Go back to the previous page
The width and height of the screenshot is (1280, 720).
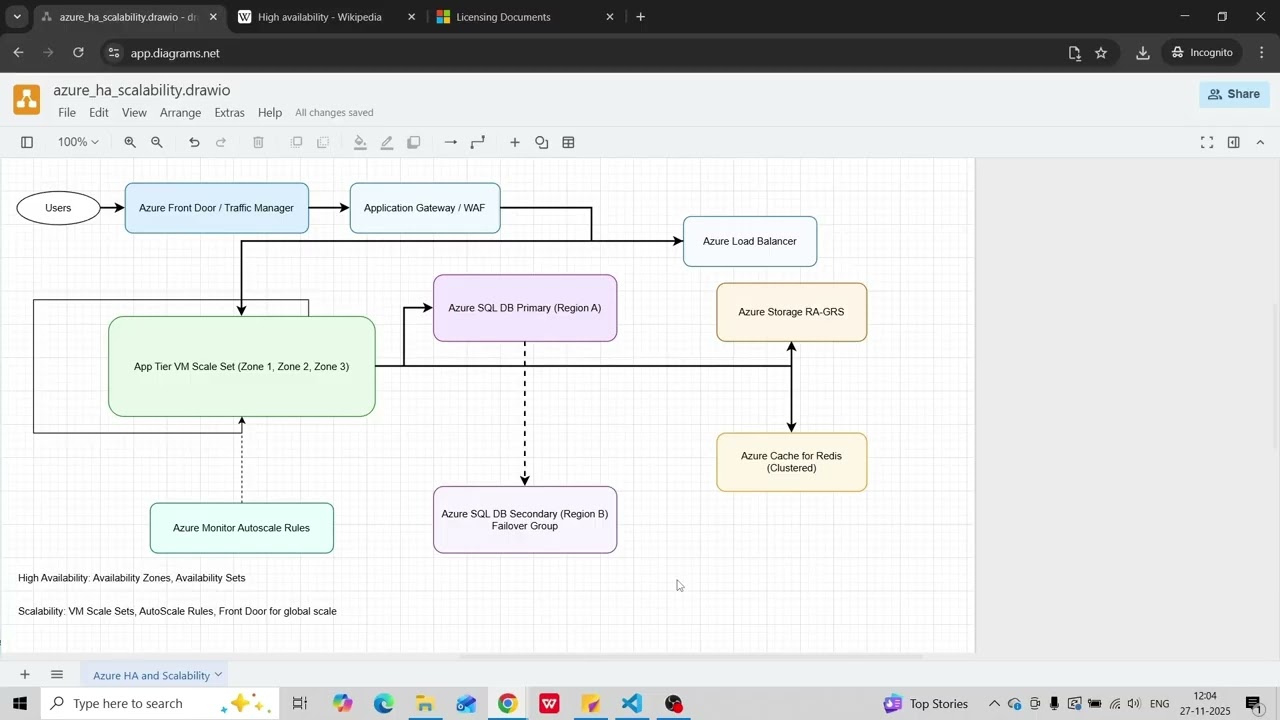[18, 53]
